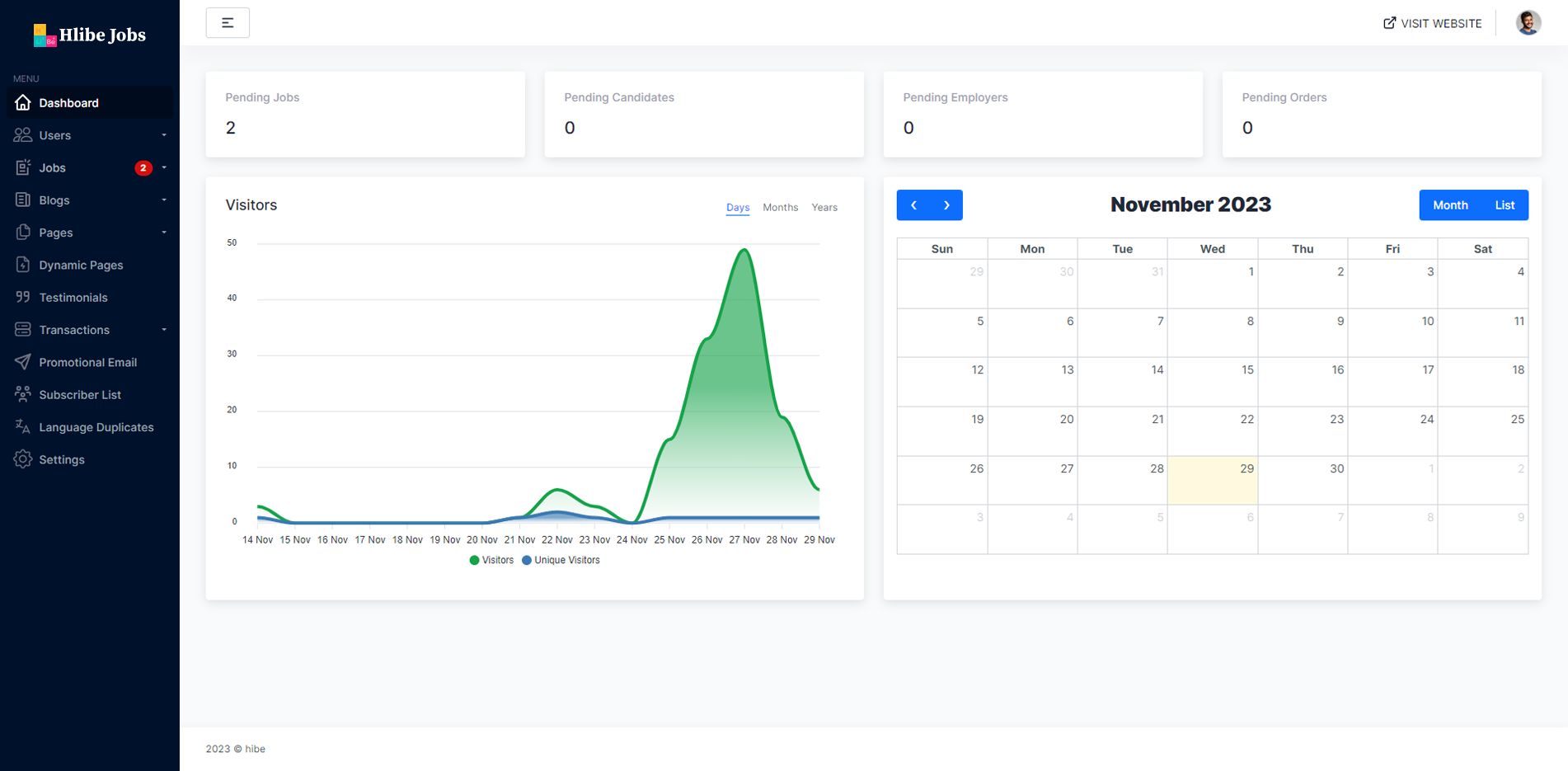Open the user profile avatar

(x=1528, y=23)
